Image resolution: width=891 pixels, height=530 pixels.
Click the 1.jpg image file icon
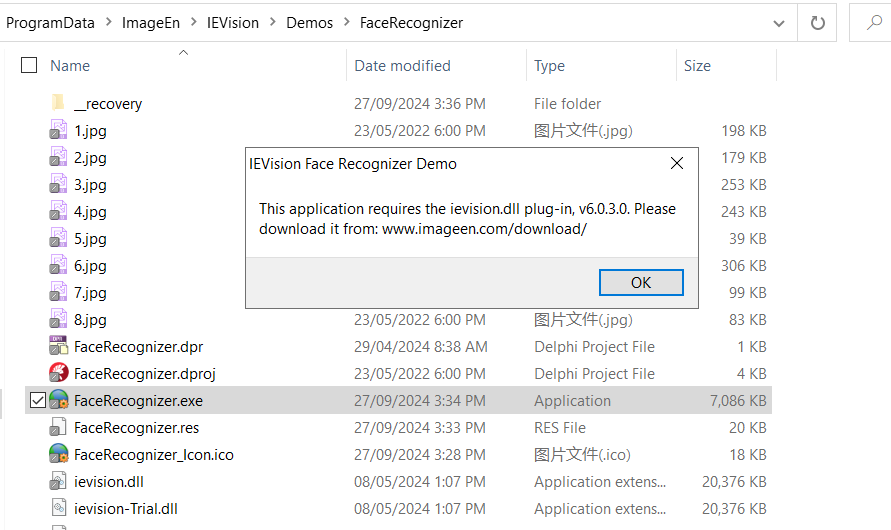[58, 130]
